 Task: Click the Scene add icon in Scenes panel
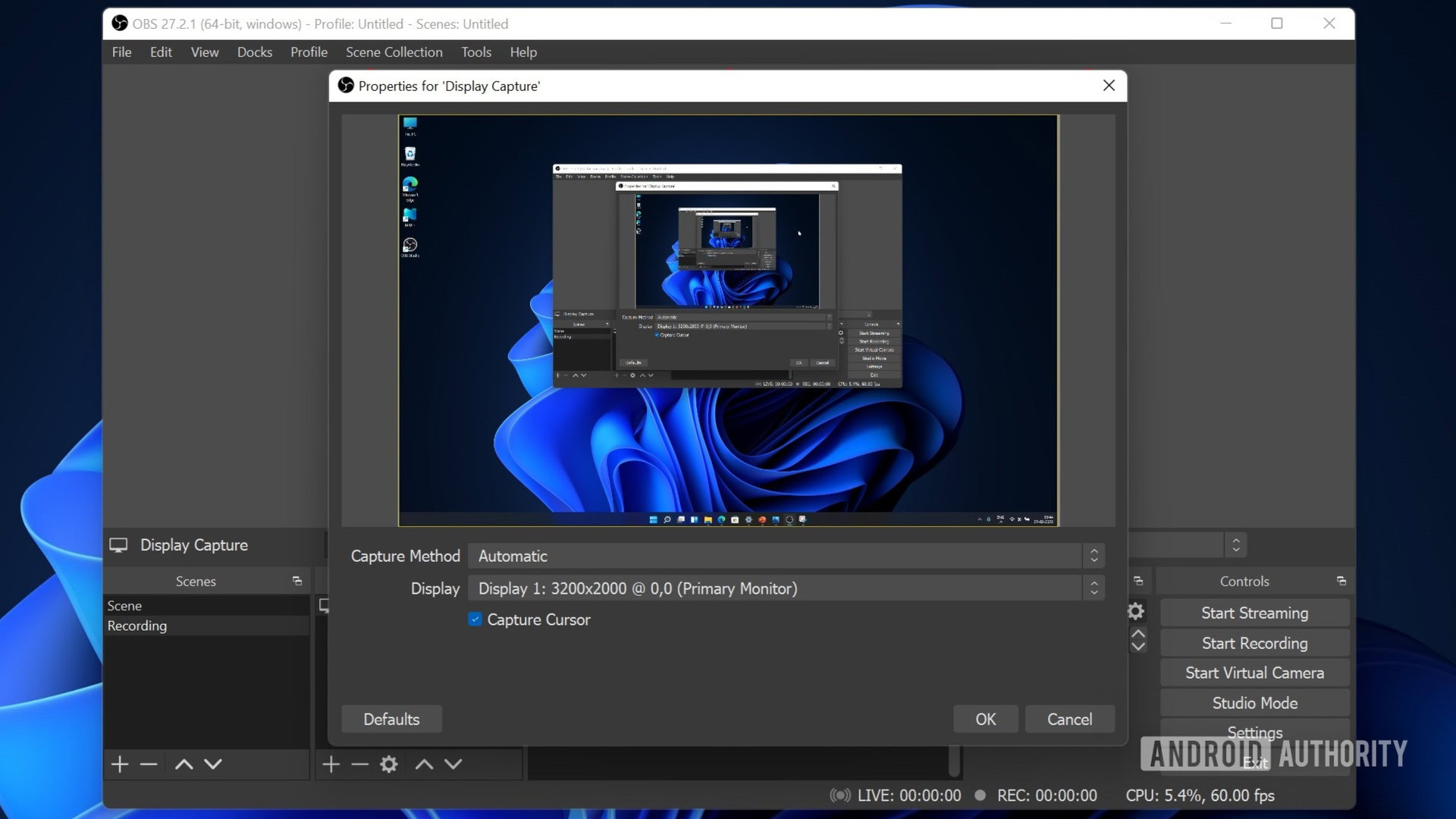[119, 764]
